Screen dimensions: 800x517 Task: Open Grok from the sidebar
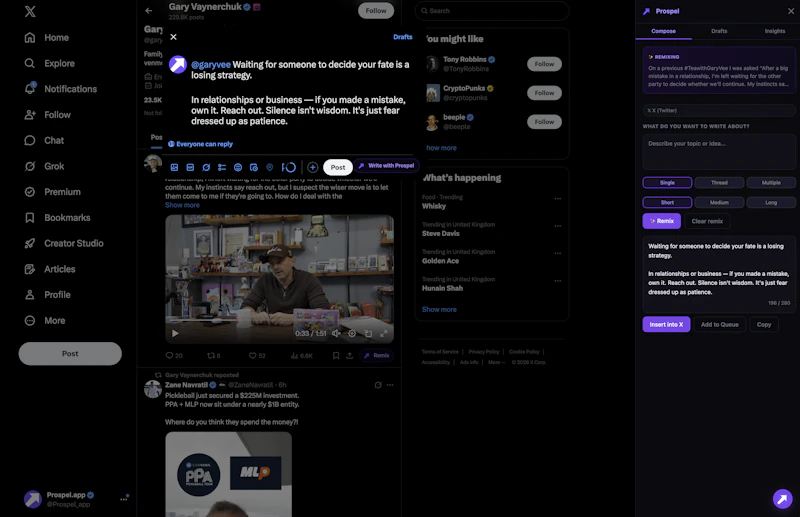click(x=44, y=166)
